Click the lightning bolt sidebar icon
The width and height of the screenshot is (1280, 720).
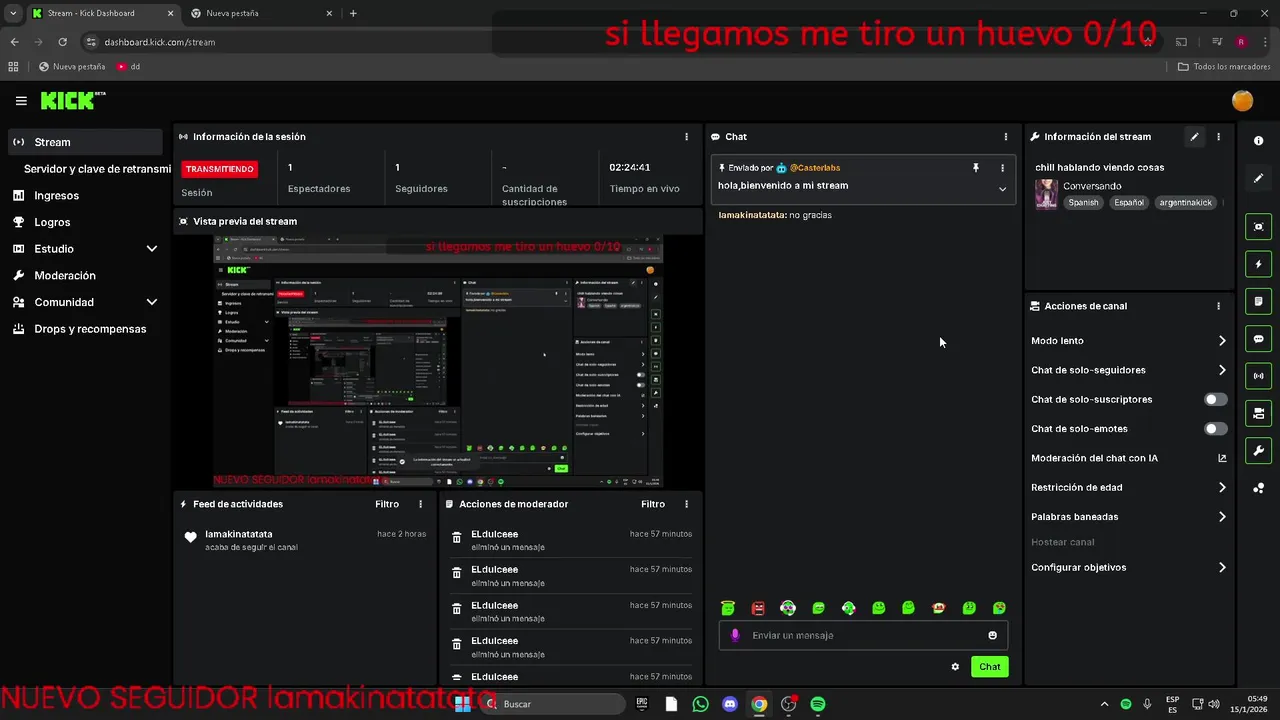(x=1259, y=264)
